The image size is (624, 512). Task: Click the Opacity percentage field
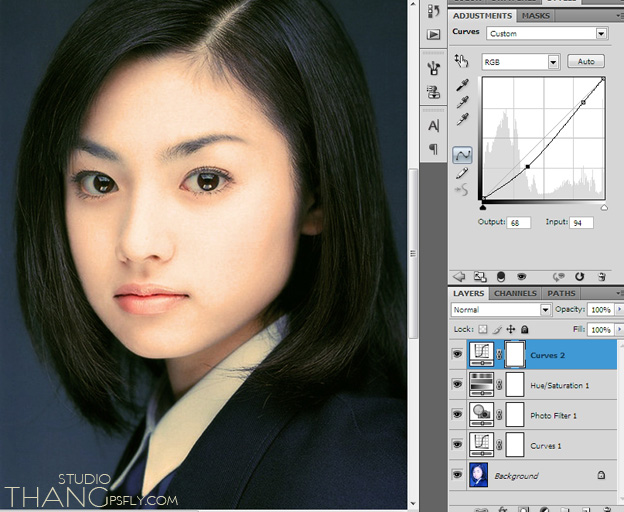[x=601, y=309]
